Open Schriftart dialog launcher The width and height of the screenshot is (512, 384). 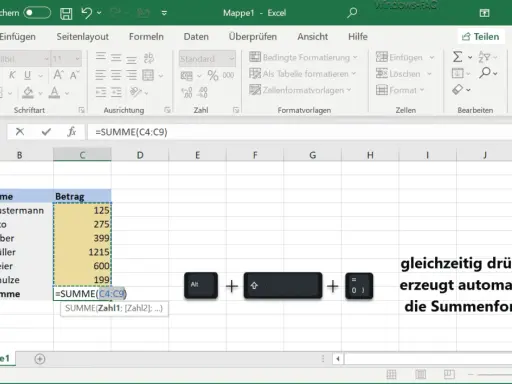click(81, 110)
